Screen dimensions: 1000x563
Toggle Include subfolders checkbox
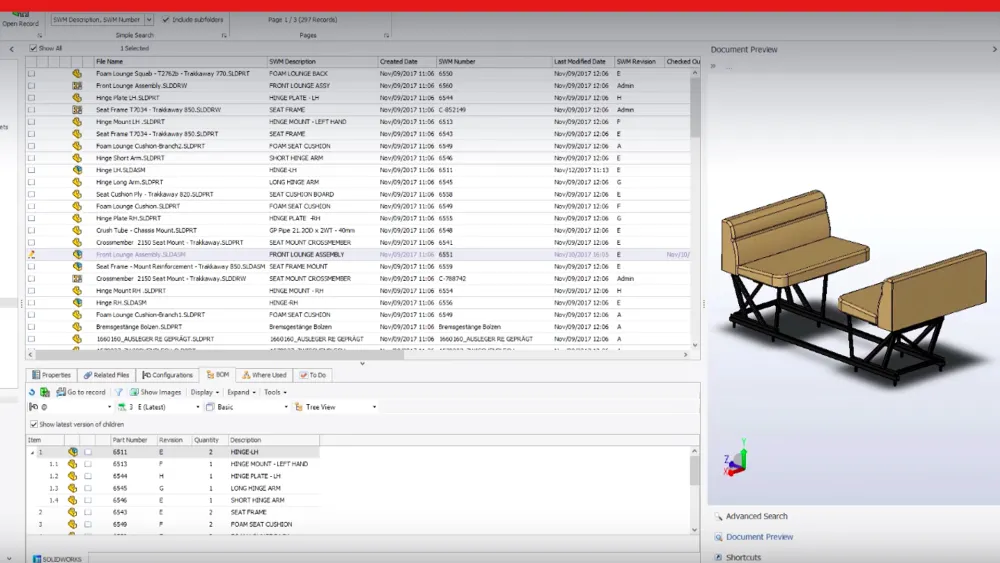click(166, 20)
